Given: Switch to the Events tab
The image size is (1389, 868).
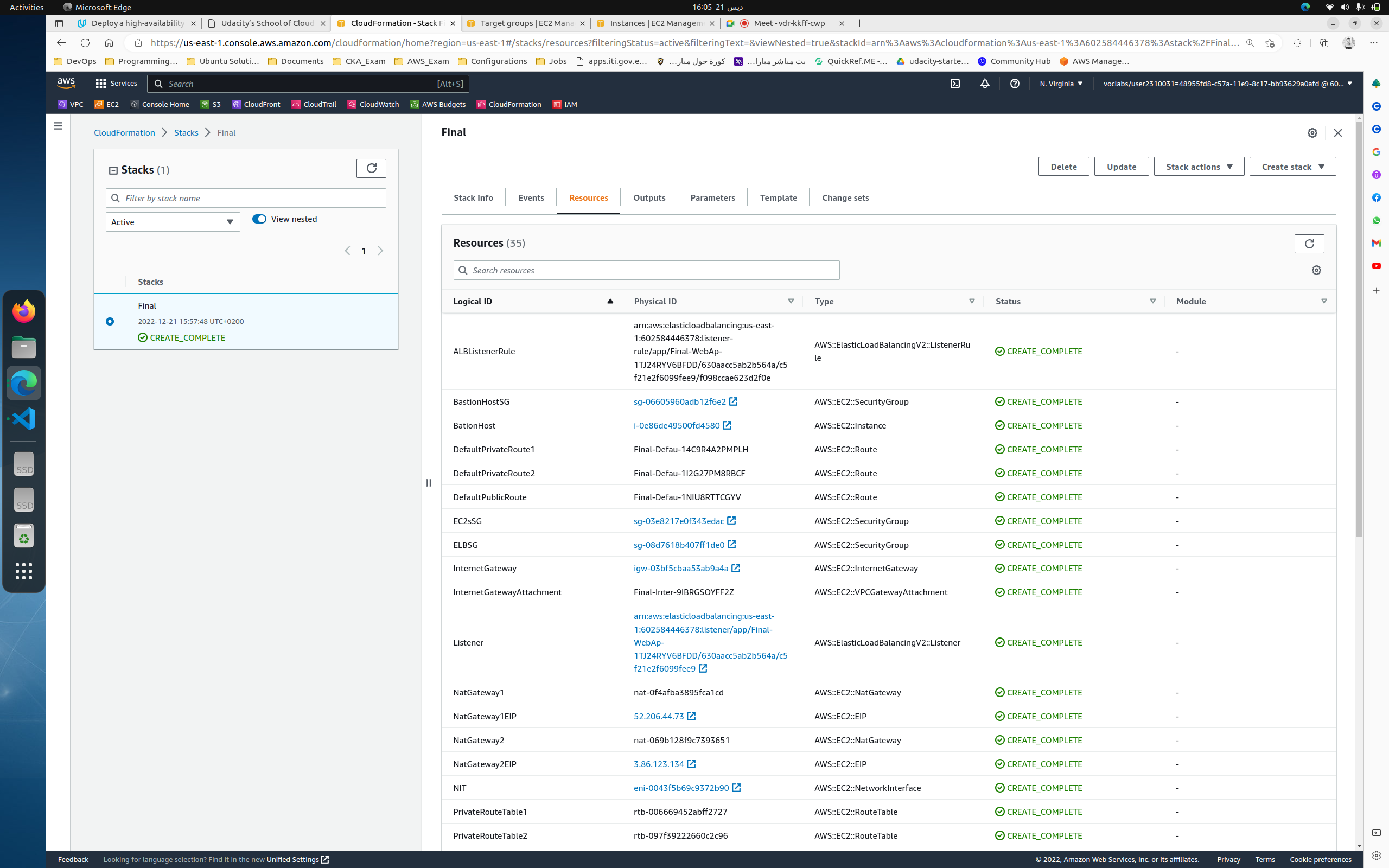Looking at the screenshot, I should click(x=530, y=197).
